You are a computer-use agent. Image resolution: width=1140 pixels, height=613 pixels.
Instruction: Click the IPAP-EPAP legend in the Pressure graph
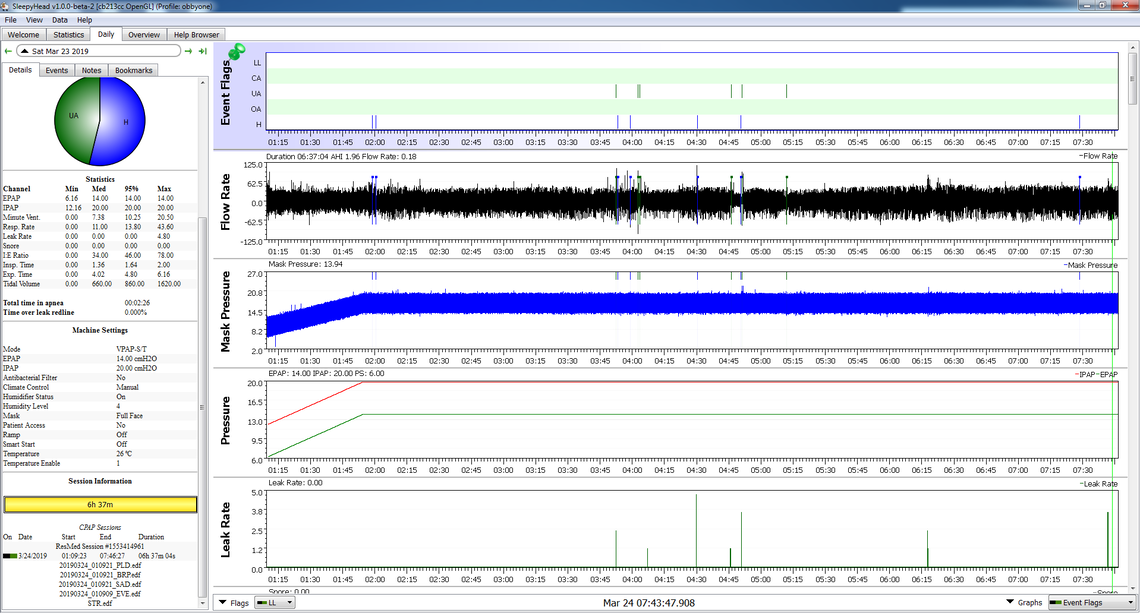[1096, 374]
